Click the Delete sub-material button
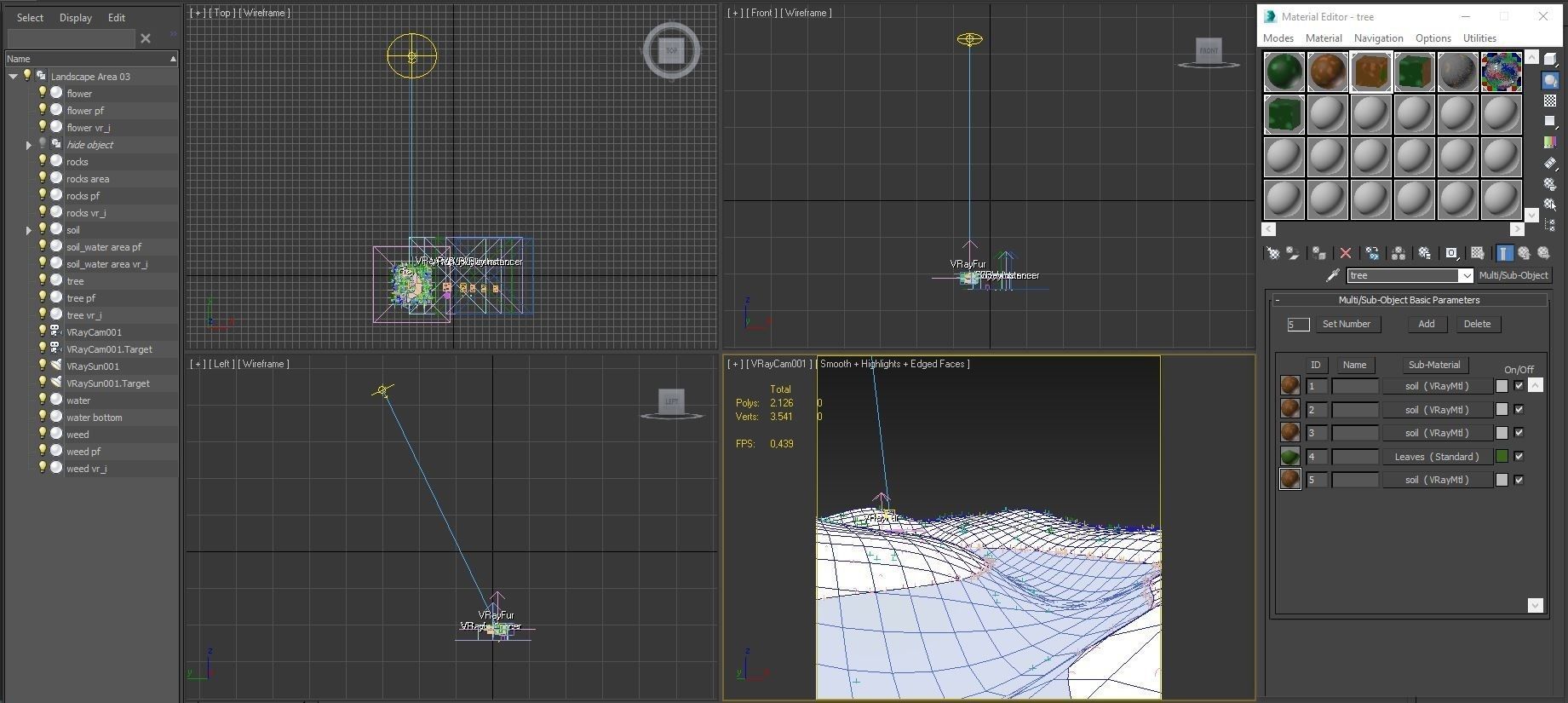Screen dimensions: 1568x703 1477,324
